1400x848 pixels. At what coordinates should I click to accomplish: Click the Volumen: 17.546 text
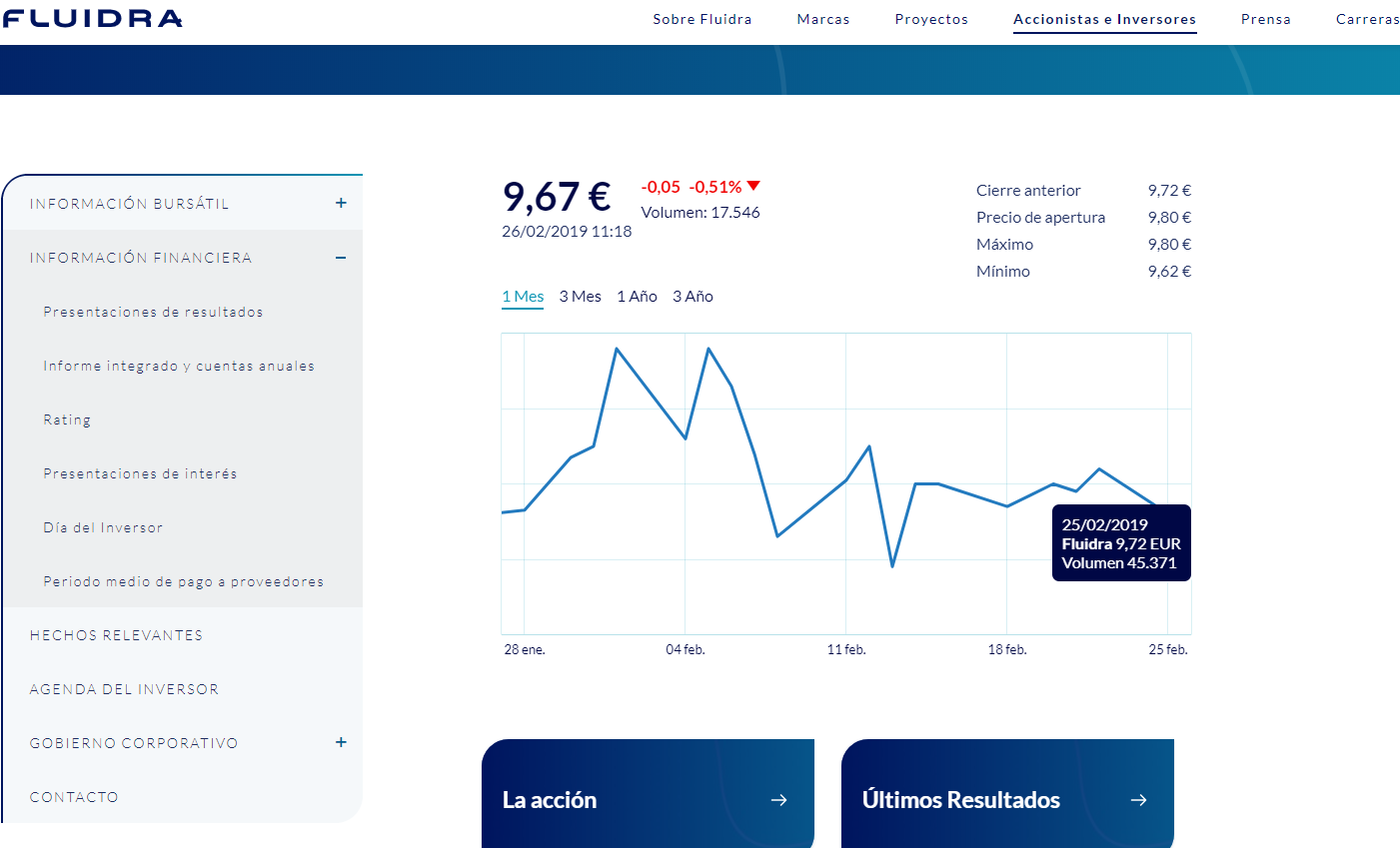(x=700, y=213)
